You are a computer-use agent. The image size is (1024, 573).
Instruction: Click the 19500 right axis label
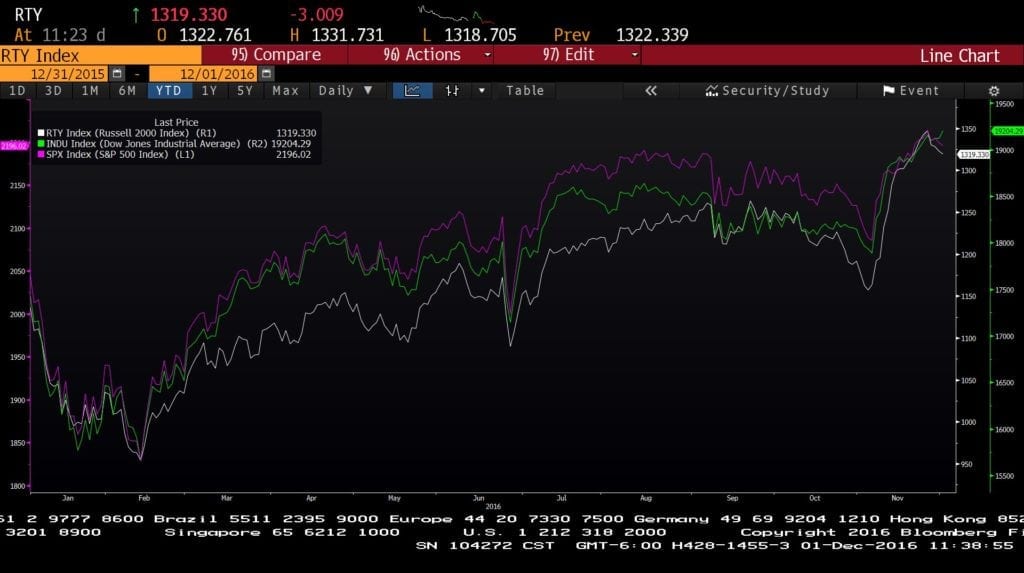1004,105
